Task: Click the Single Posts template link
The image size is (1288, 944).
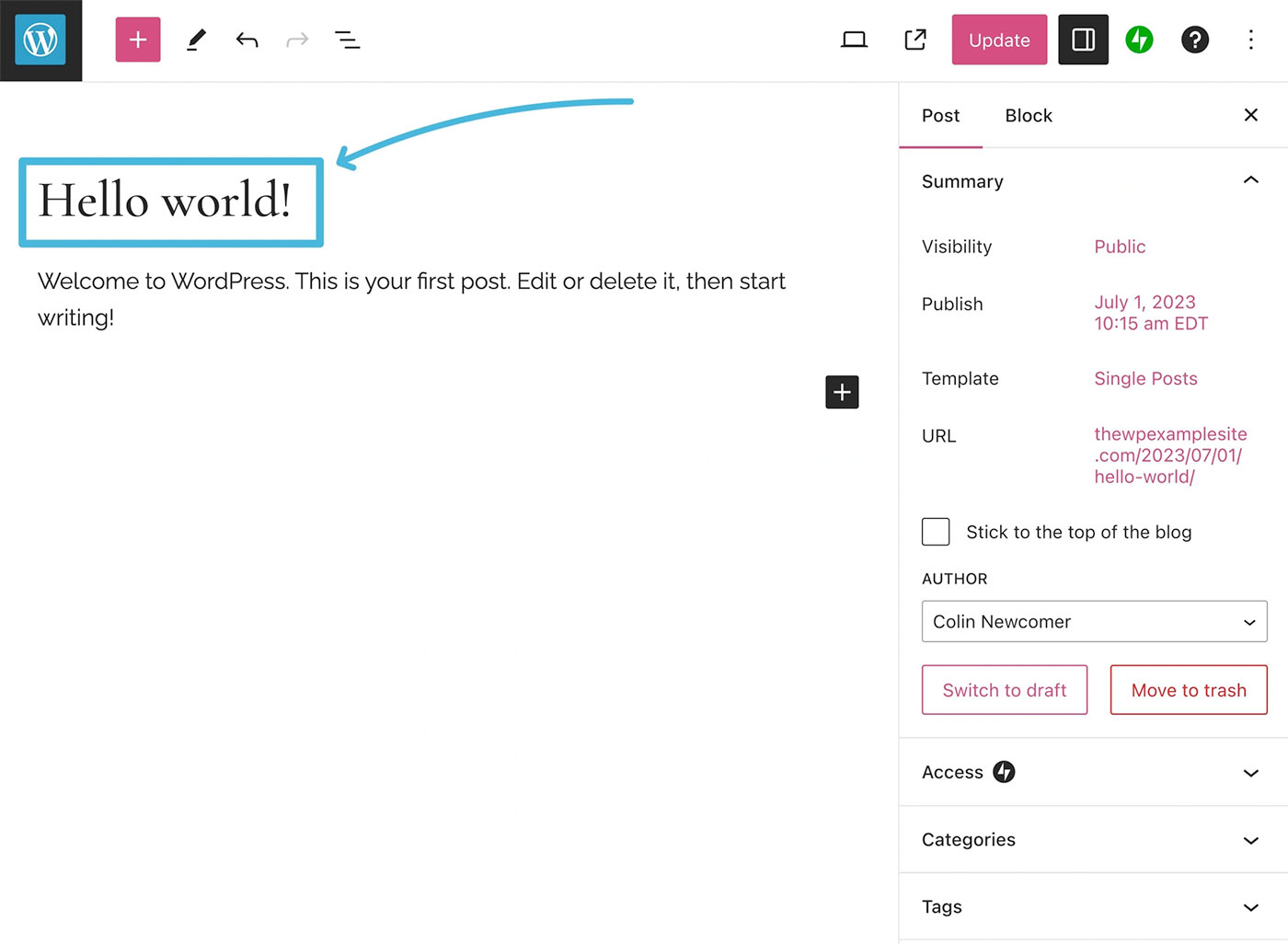Action: coord(1145,378)
